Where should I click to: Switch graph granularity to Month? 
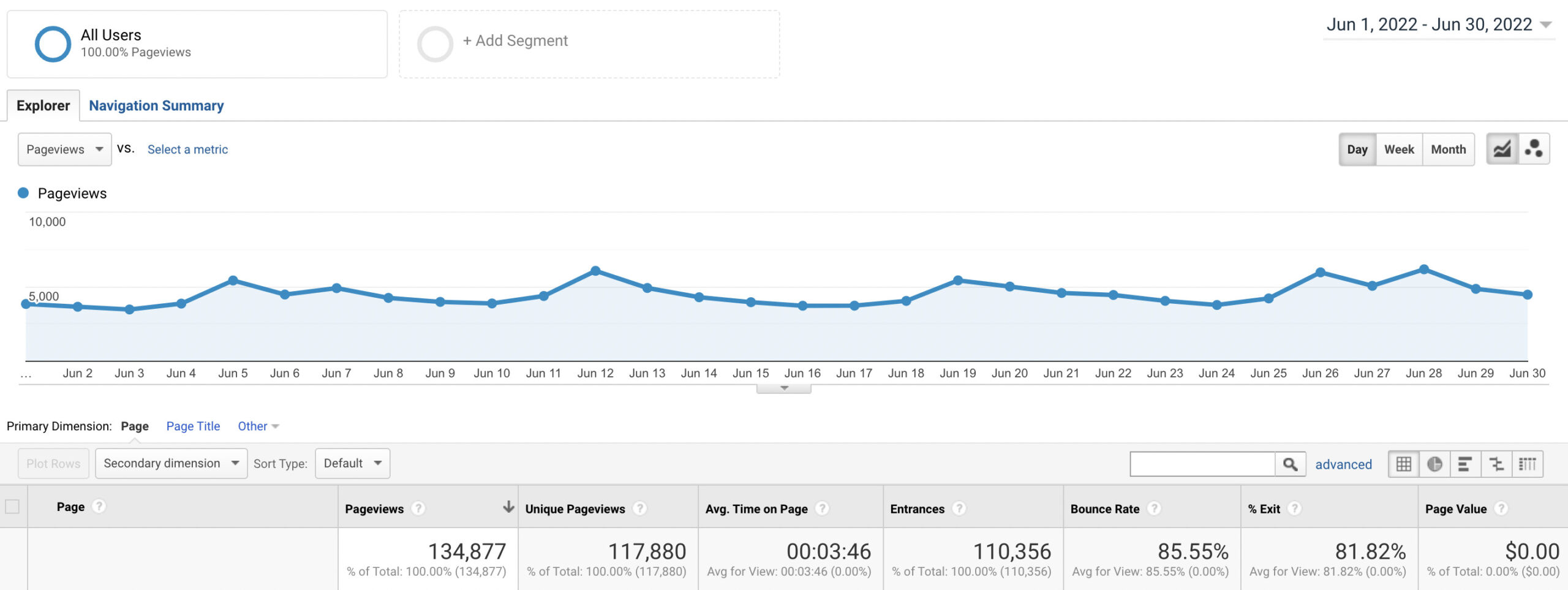pyautogui.click(x=1448, y=149)
